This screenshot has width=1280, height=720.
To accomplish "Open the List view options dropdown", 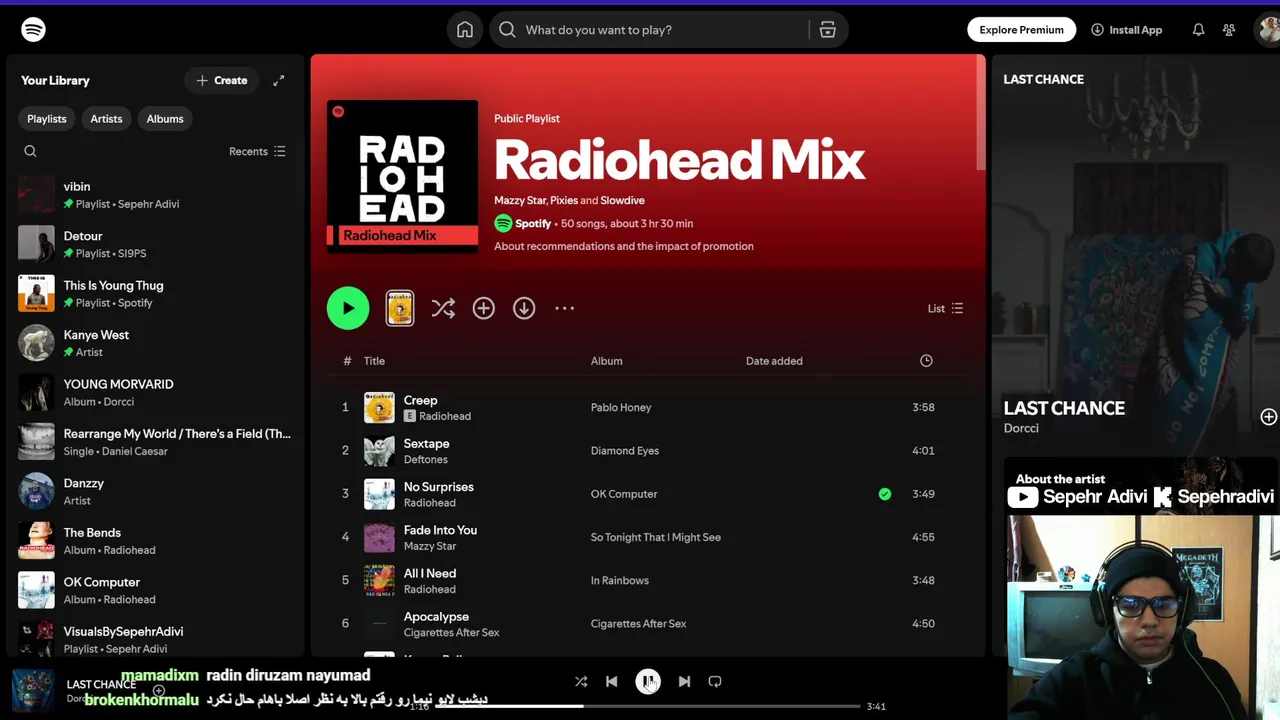I will coord(945,308).
